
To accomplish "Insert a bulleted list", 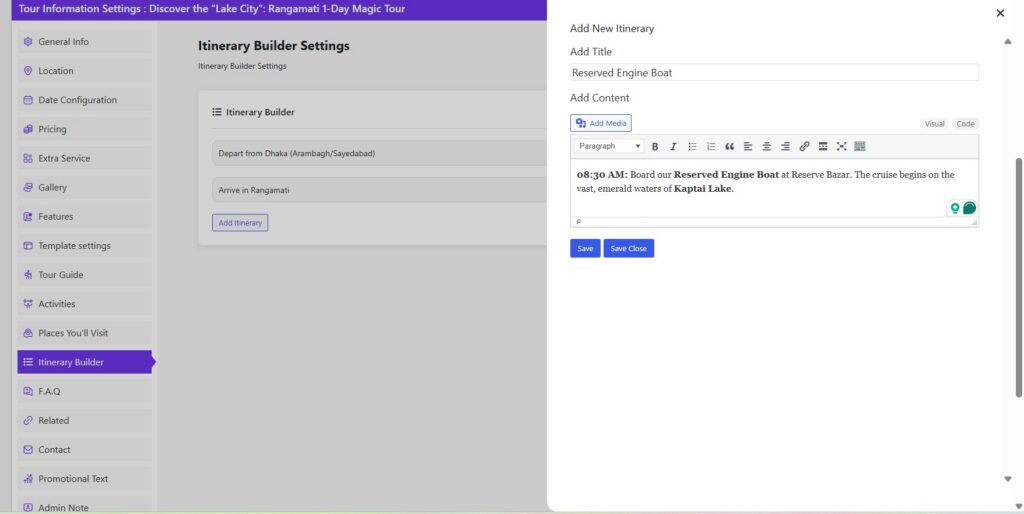I will 692,146.
